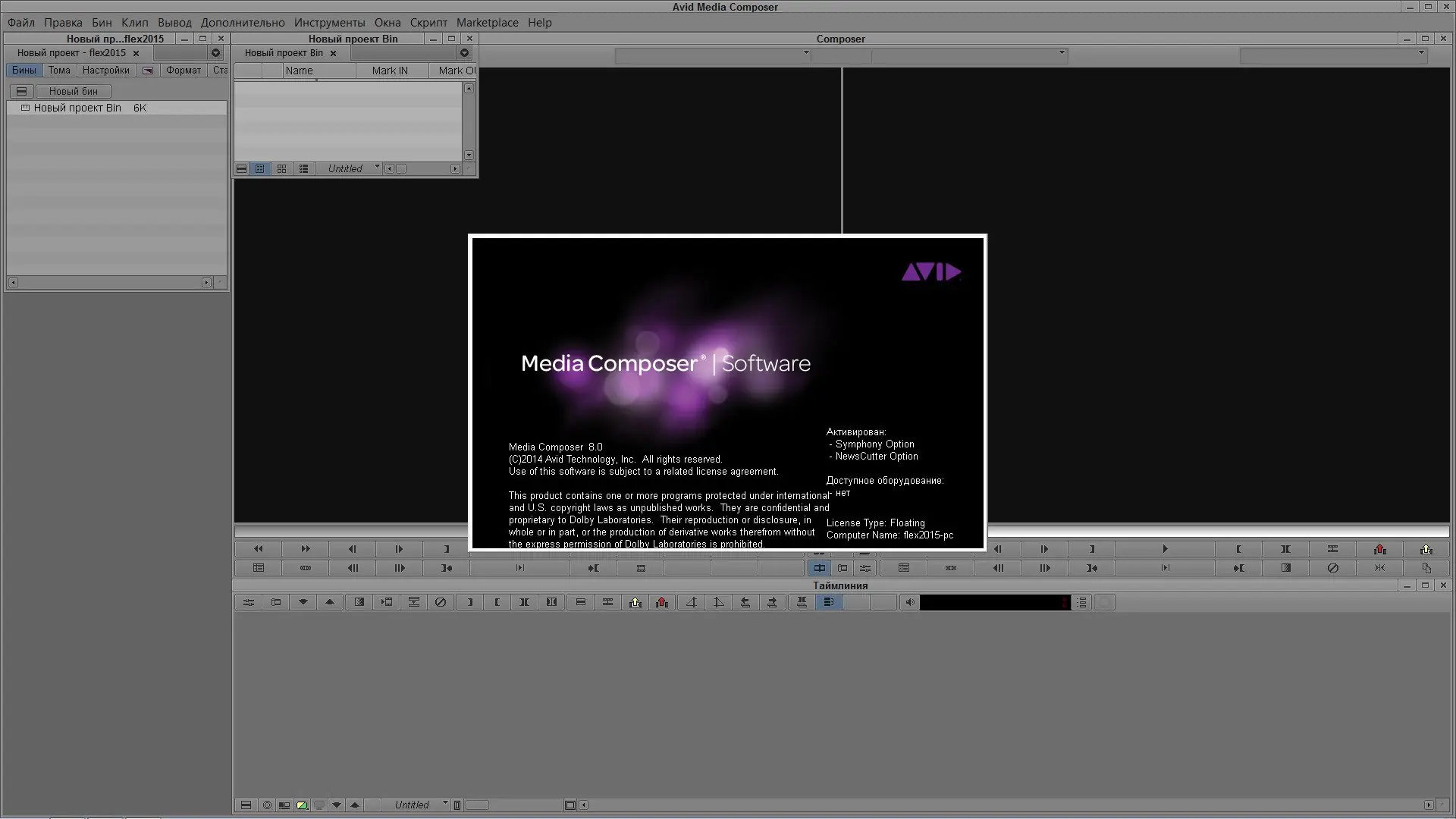Viewport: 1456px width, 819px height.
Task: Click the timeline audio speaker icon
Action: (910, 602)
